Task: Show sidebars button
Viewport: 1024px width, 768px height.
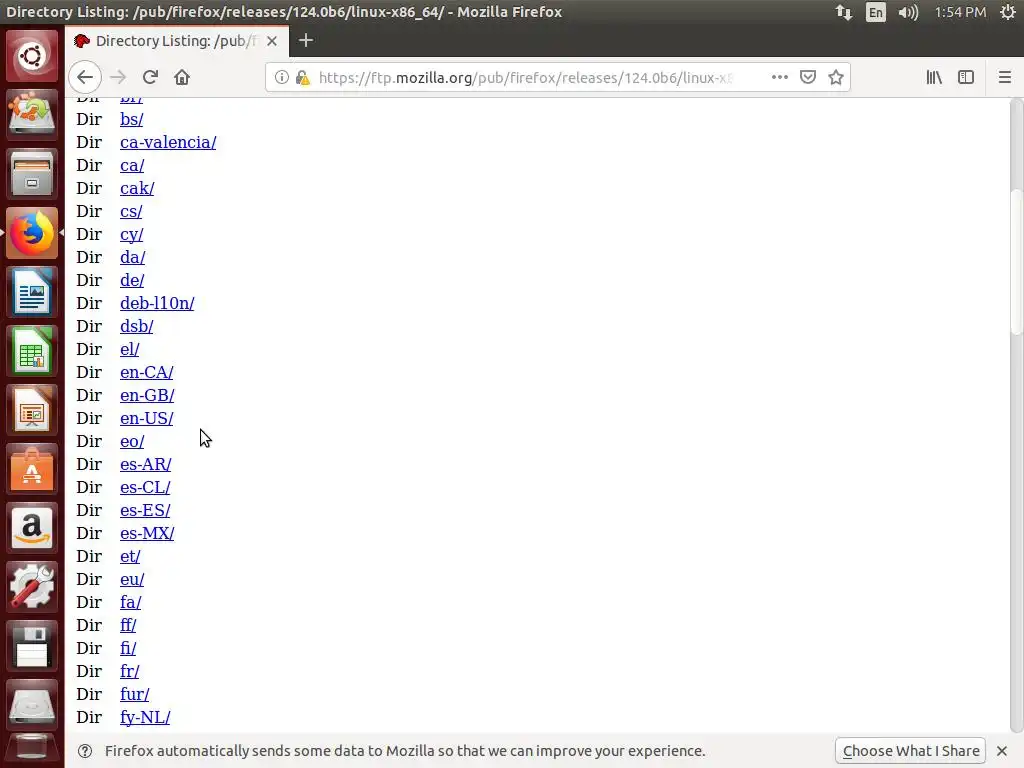Action: tap(966, 77)
